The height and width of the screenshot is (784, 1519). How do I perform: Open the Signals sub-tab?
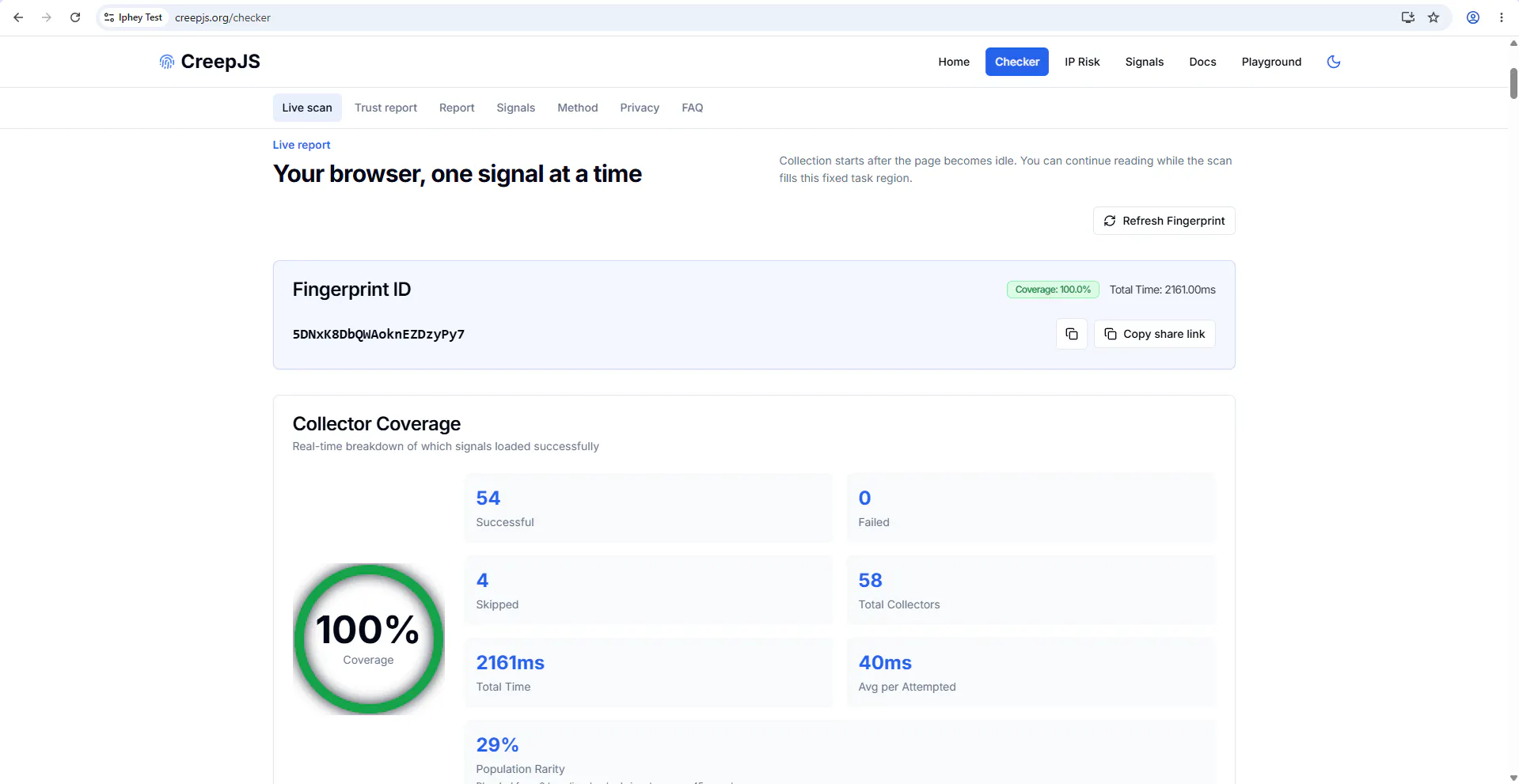516,108
